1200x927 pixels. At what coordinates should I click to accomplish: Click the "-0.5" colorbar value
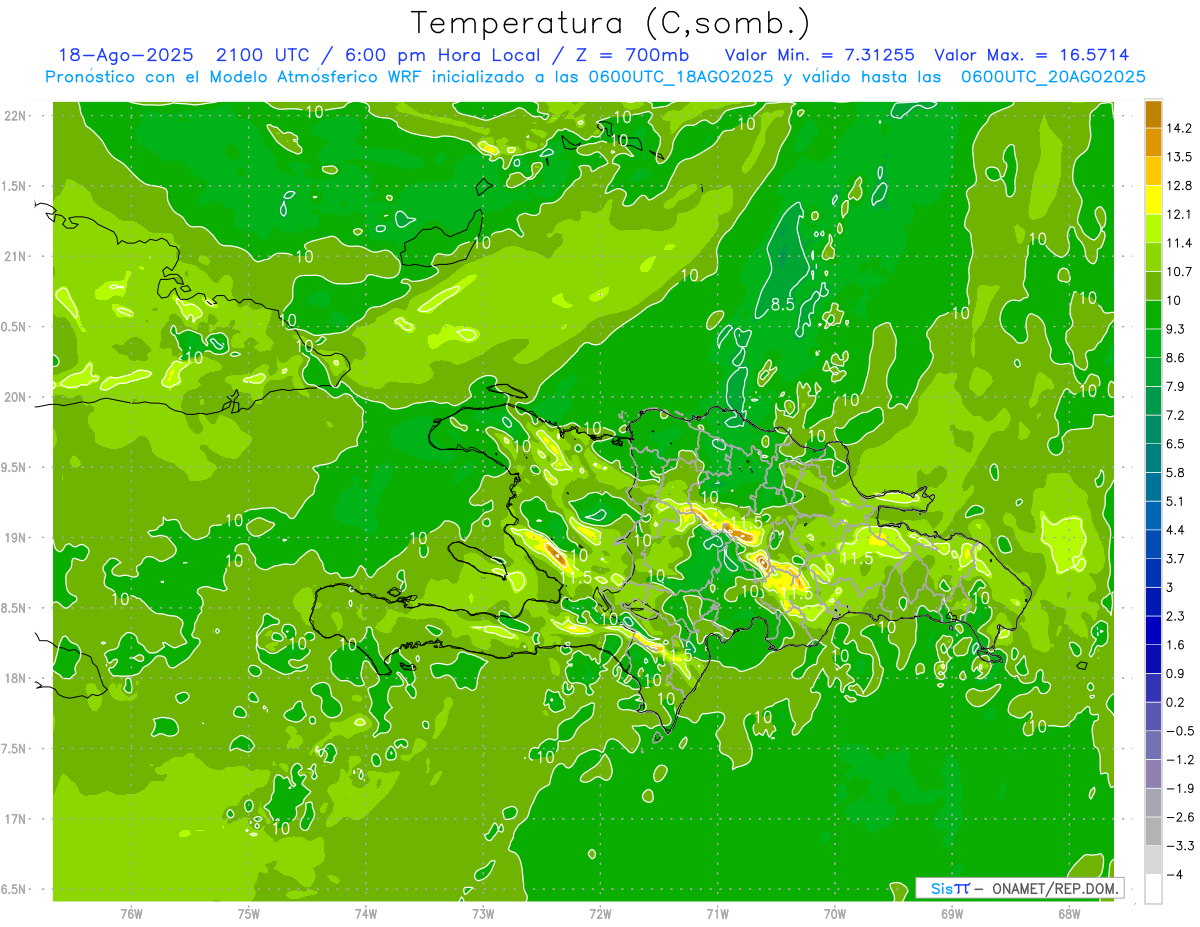[1178, 731]
